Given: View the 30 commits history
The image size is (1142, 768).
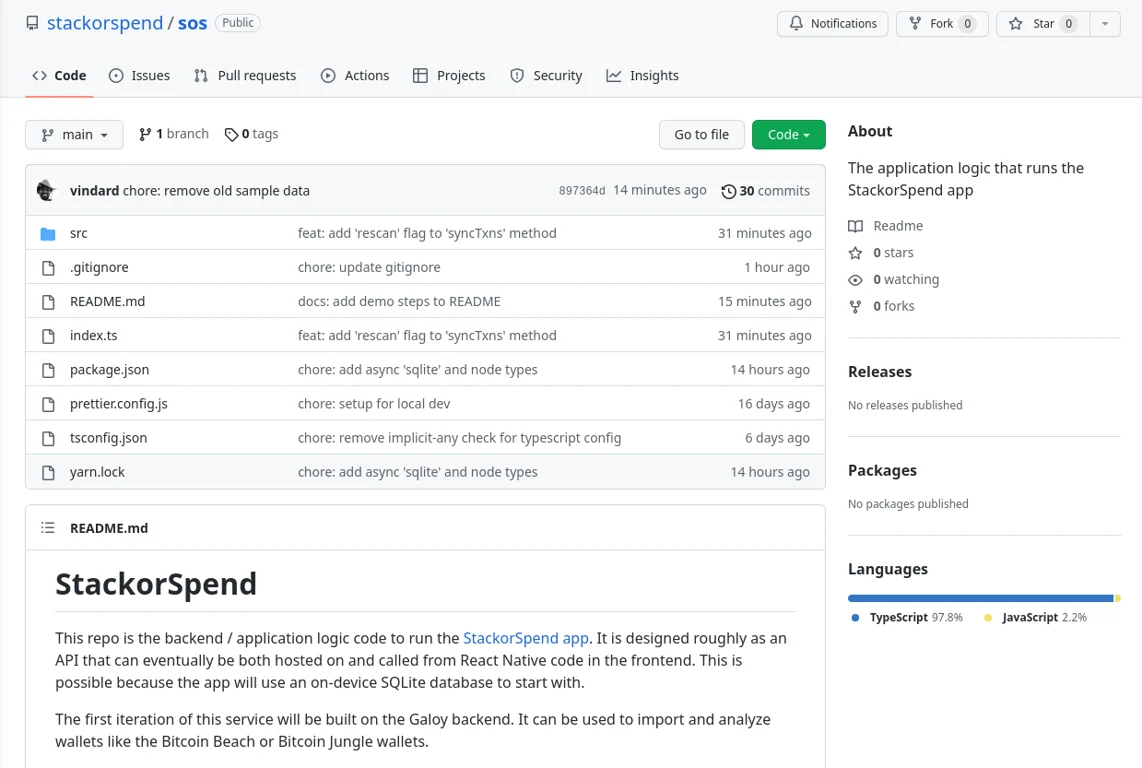Looking at the screenshot, I should click(x=765, y=191).
